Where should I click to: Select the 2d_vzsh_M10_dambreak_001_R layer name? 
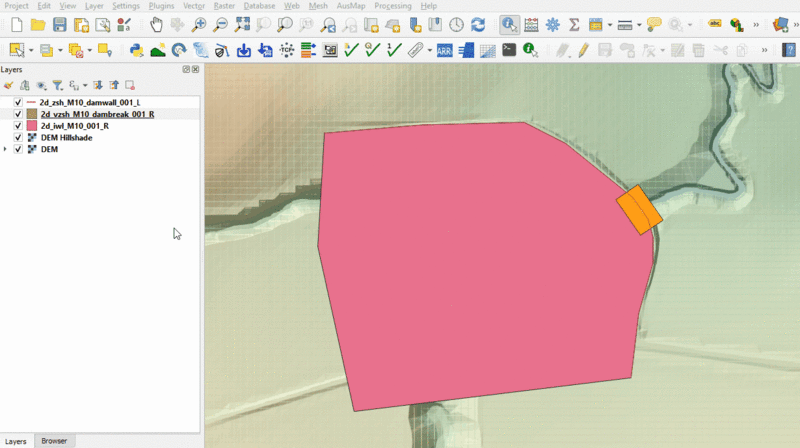[x=96, y=115]
